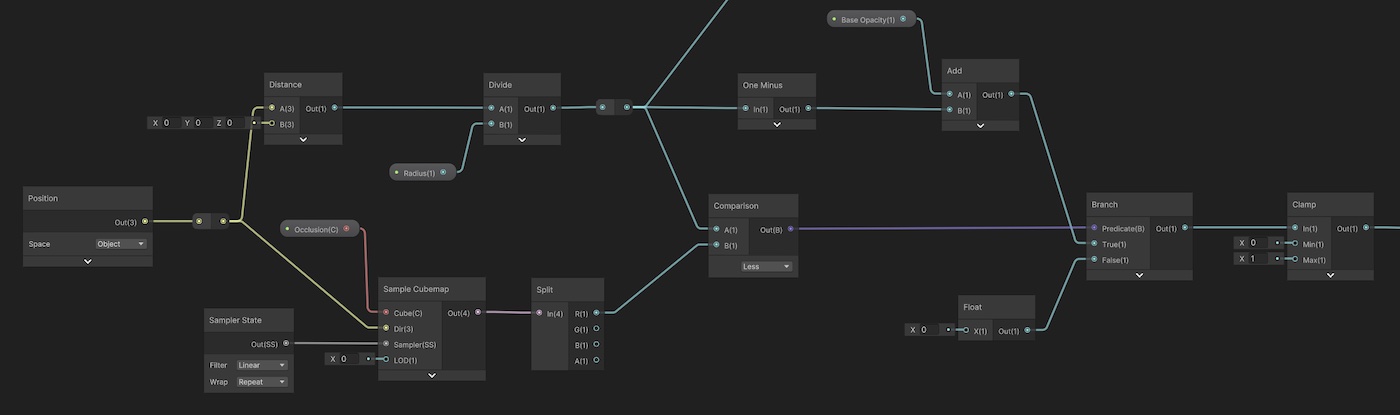Click the Position node Out(3) output port

tap(145, 221)
